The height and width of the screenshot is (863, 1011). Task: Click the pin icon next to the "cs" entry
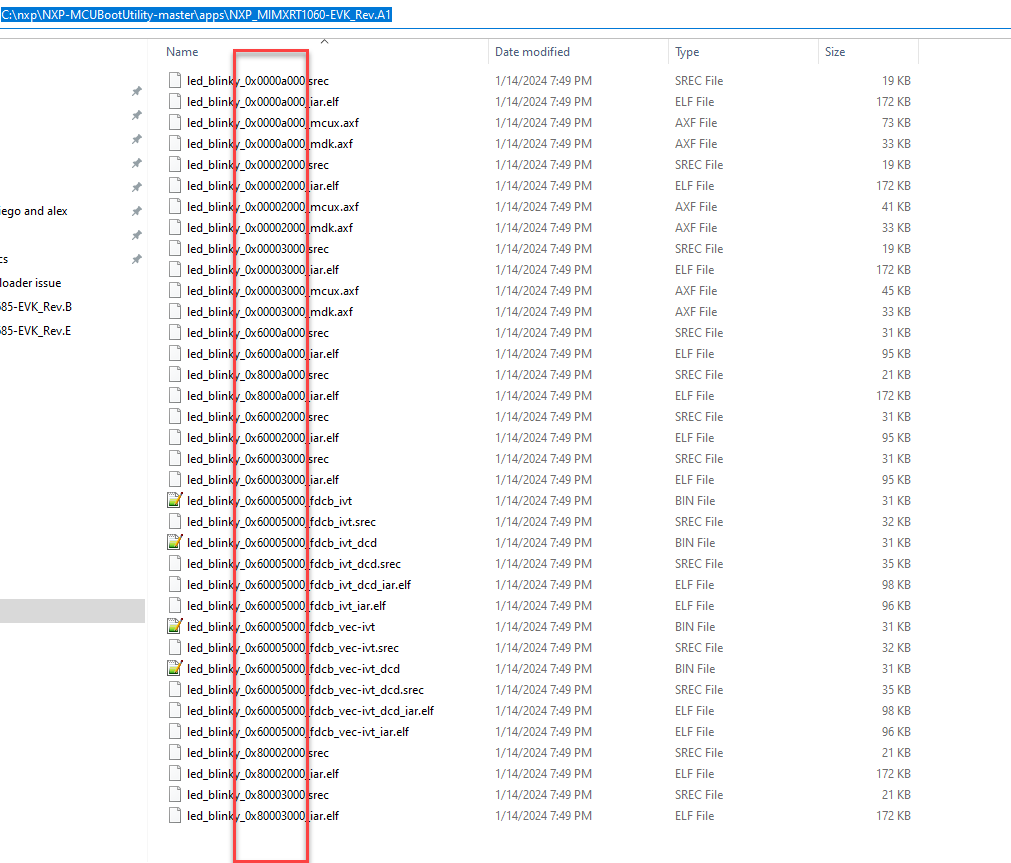135,259
